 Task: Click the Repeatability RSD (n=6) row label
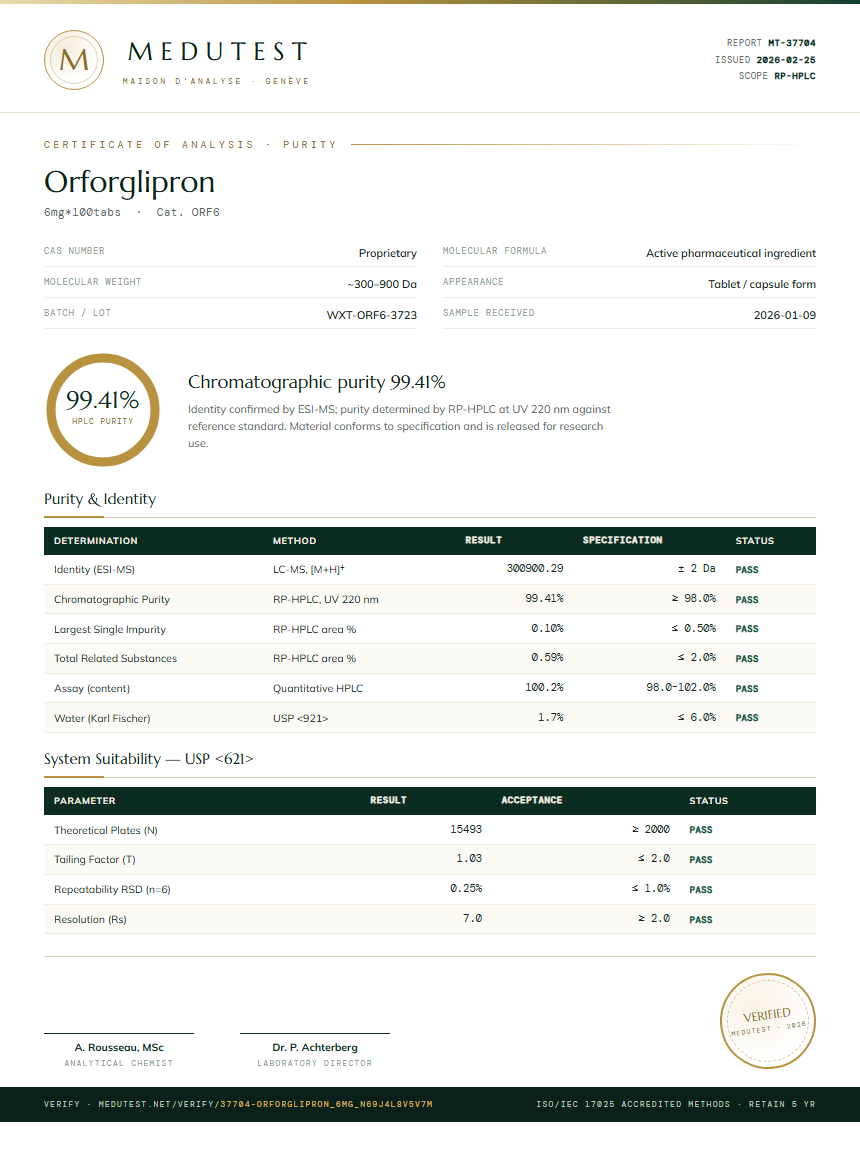coord(112,890)
